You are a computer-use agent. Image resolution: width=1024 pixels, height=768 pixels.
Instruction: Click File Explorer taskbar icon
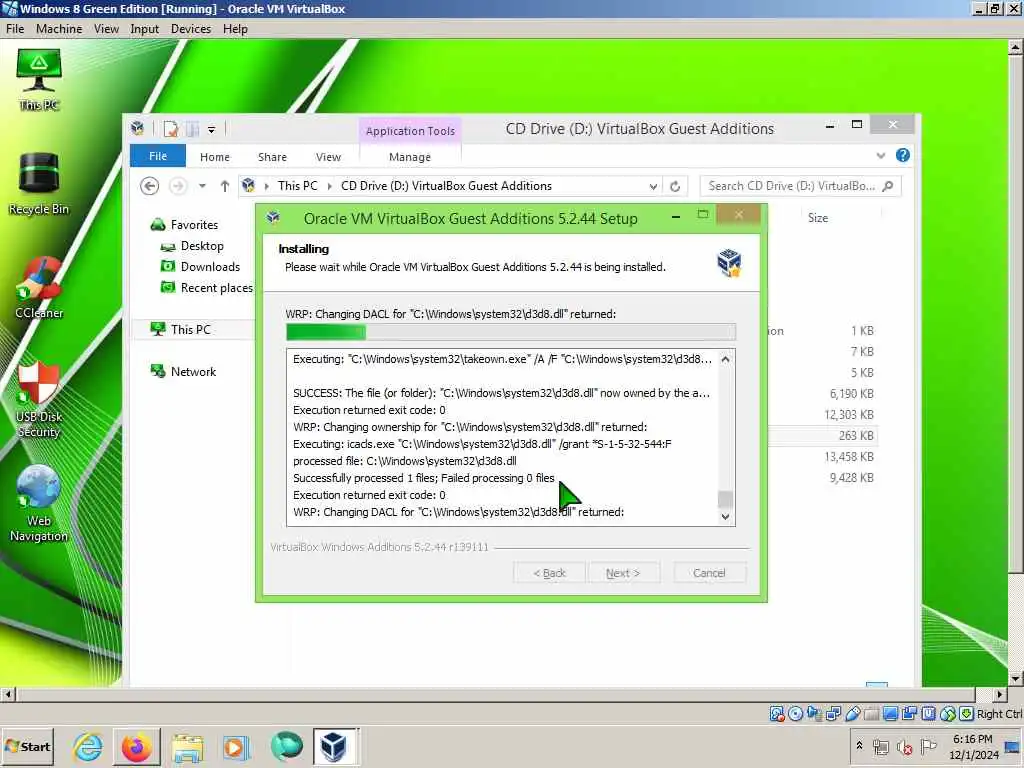click(x=187, y=746)
